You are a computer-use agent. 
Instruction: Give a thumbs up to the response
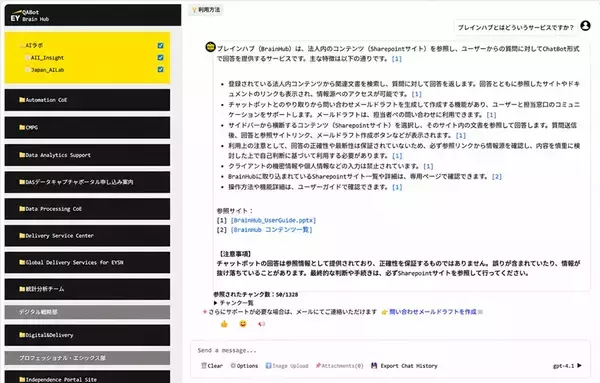click(x=224, y=324)
